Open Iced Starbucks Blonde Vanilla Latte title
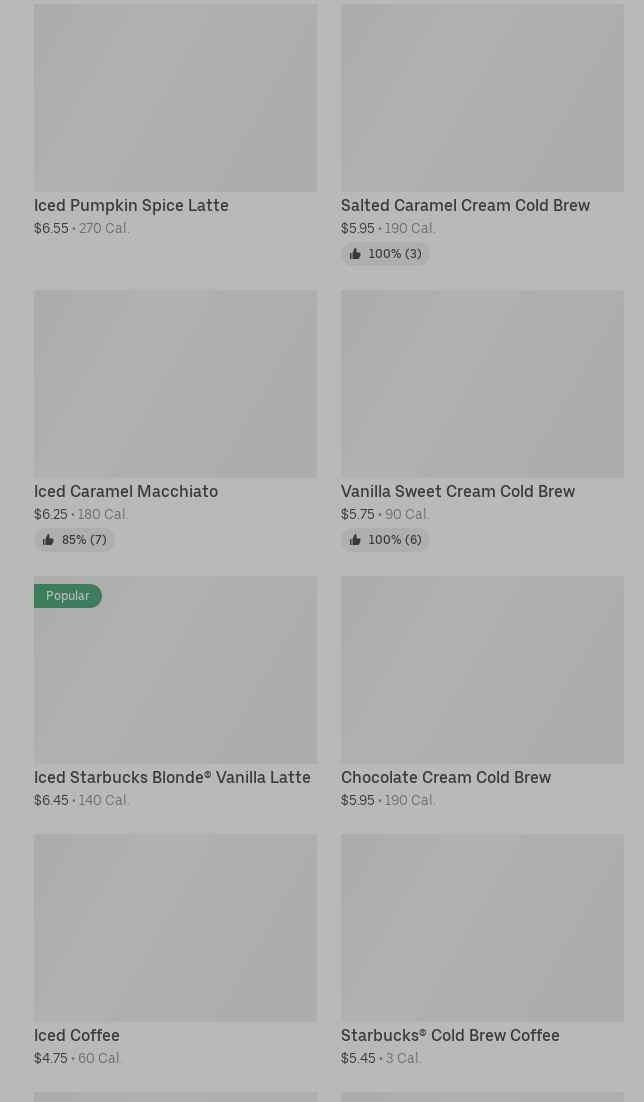Image resolution: width=644 pixels, height=1102 pixels. [172, 777]
